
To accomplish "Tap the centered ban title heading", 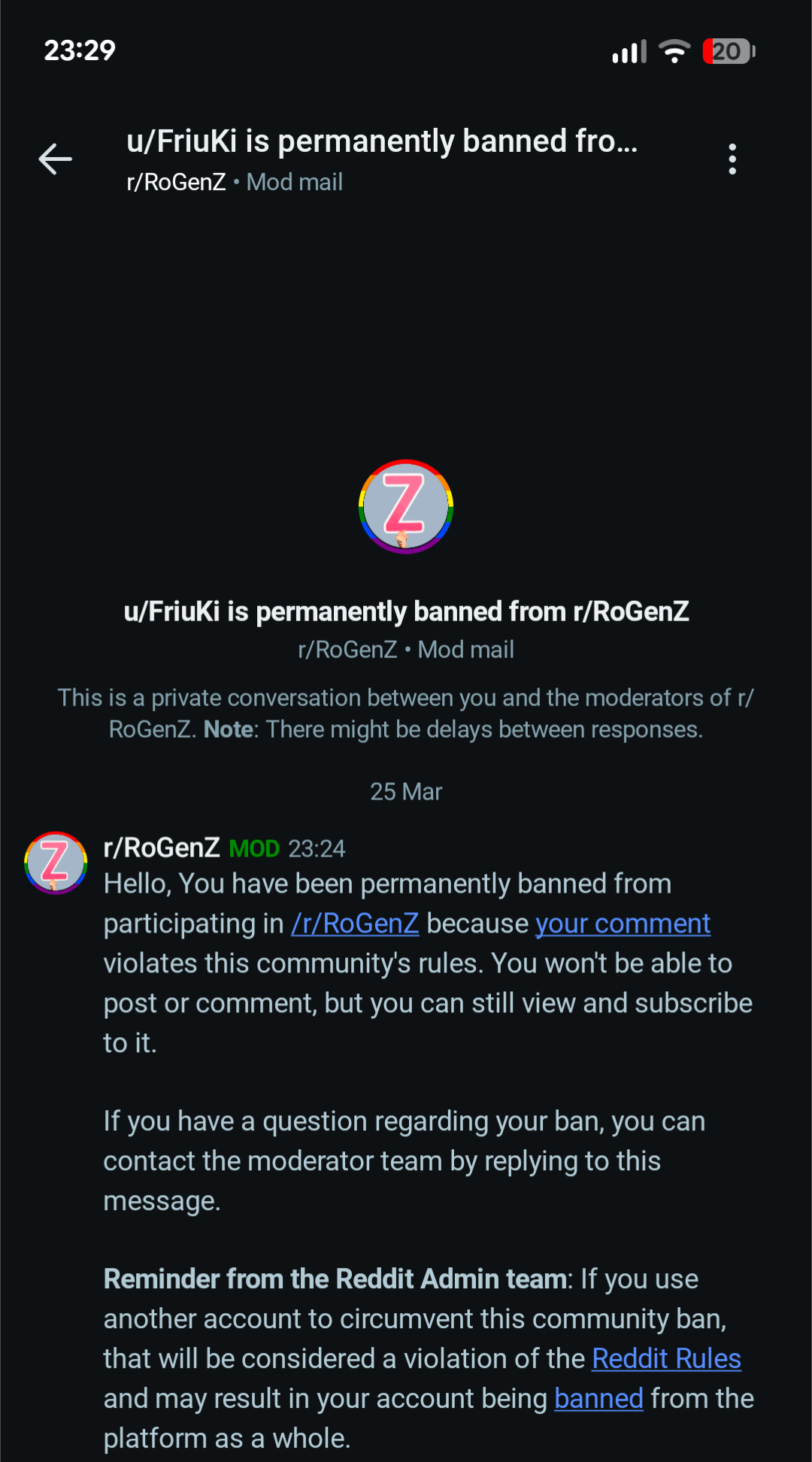I will click(406, 611).
